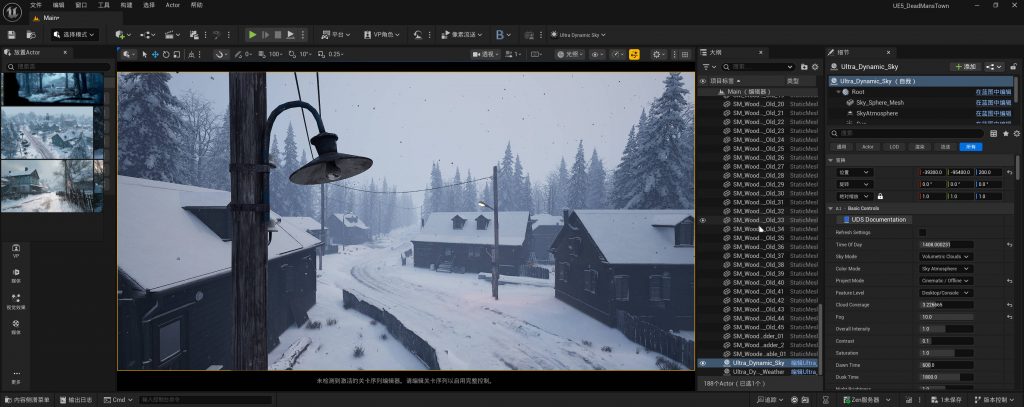Click the green Add component button
Screen dimensions: 1024x407
click(x=964, y=66)
